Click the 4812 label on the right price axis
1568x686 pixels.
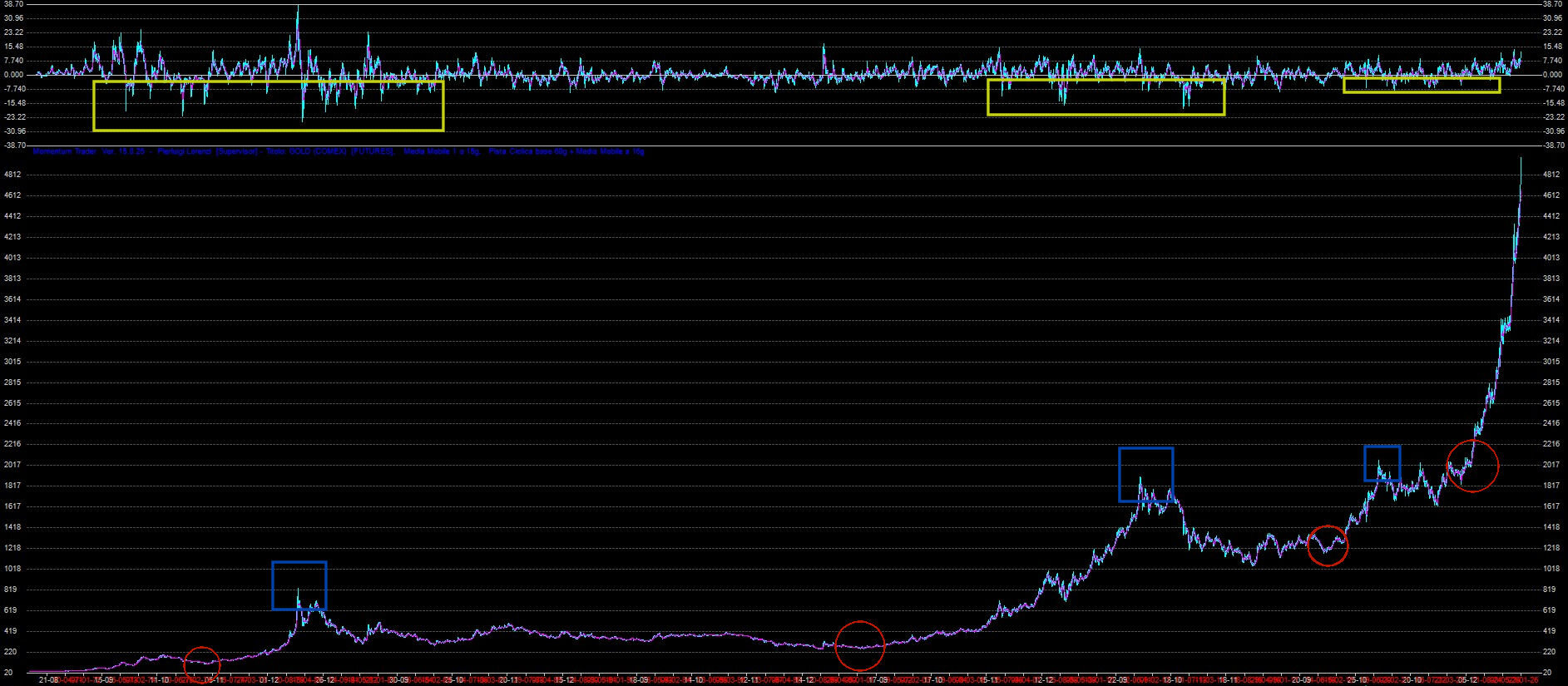(1551, 175)
